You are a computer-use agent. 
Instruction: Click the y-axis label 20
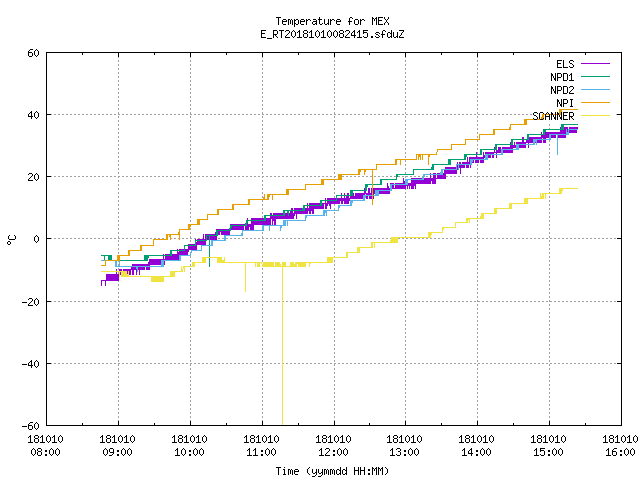click(x=33, y=177)
